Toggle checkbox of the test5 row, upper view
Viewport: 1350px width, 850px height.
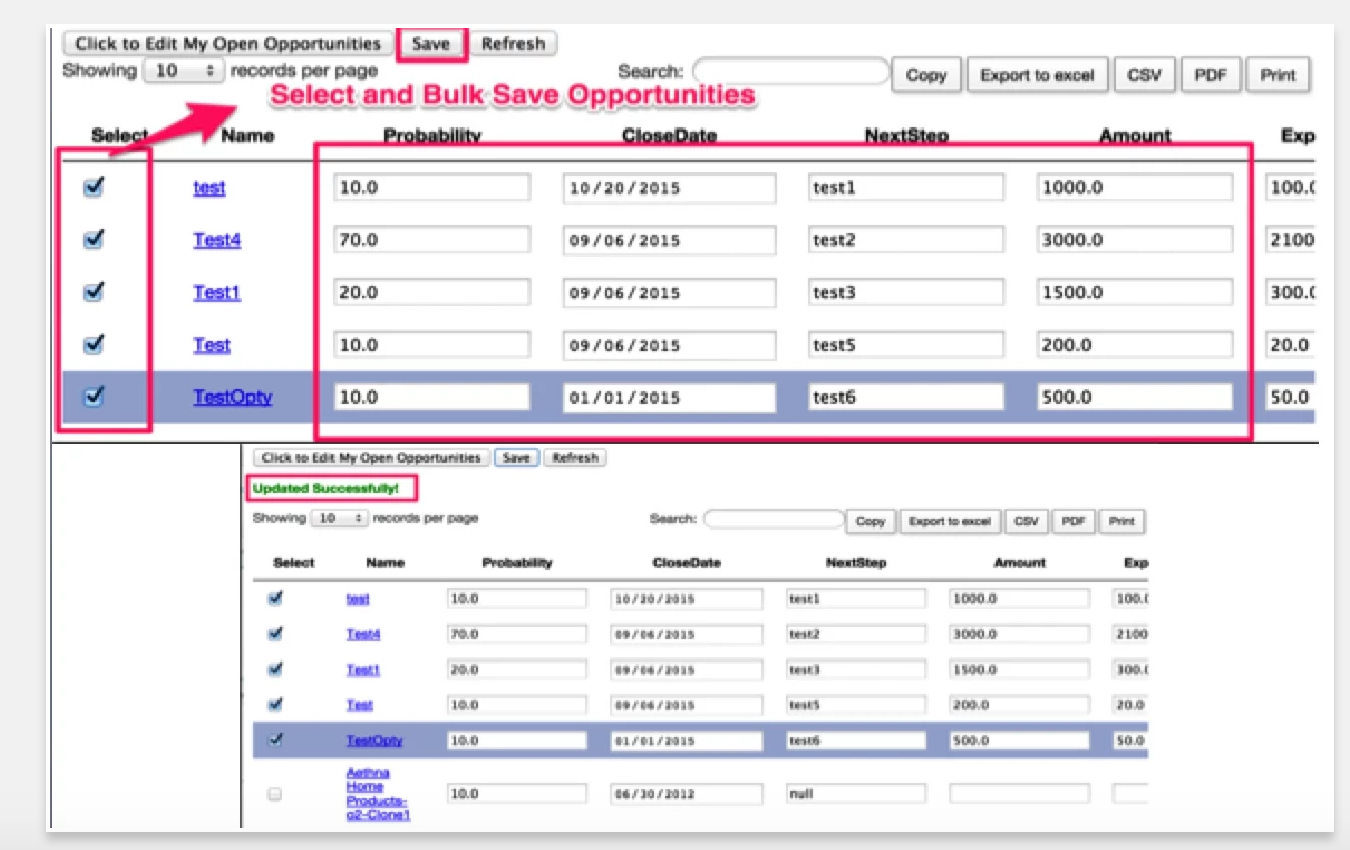tap(94, 344)
